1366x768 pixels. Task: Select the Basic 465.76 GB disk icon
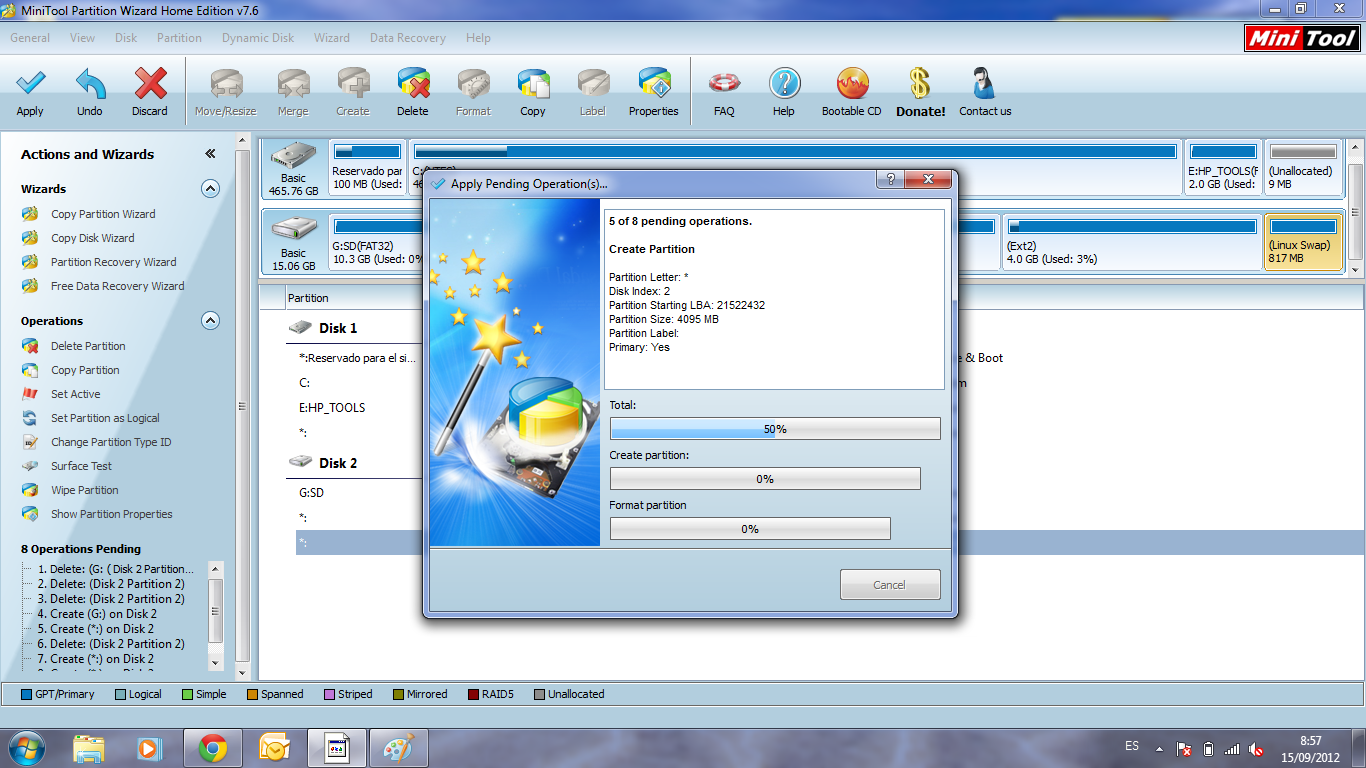(294, 168)
